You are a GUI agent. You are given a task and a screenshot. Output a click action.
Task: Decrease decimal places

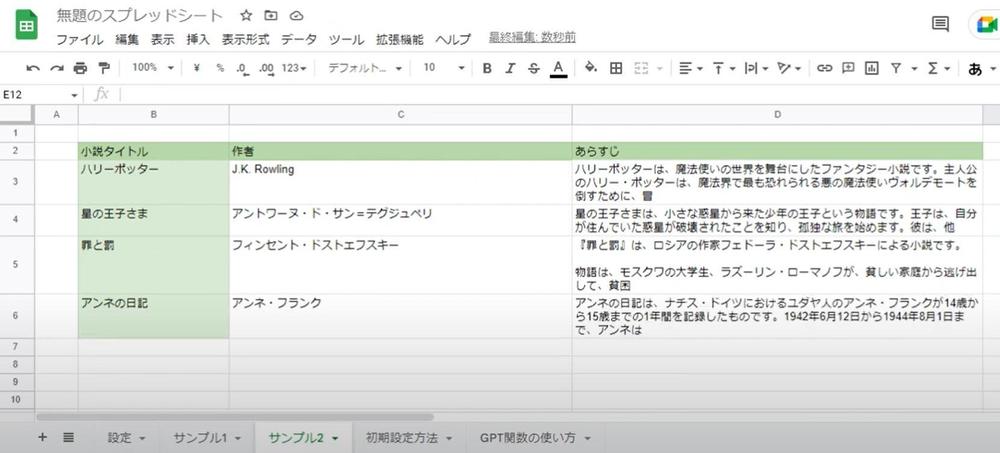click(x=242, y=68)
